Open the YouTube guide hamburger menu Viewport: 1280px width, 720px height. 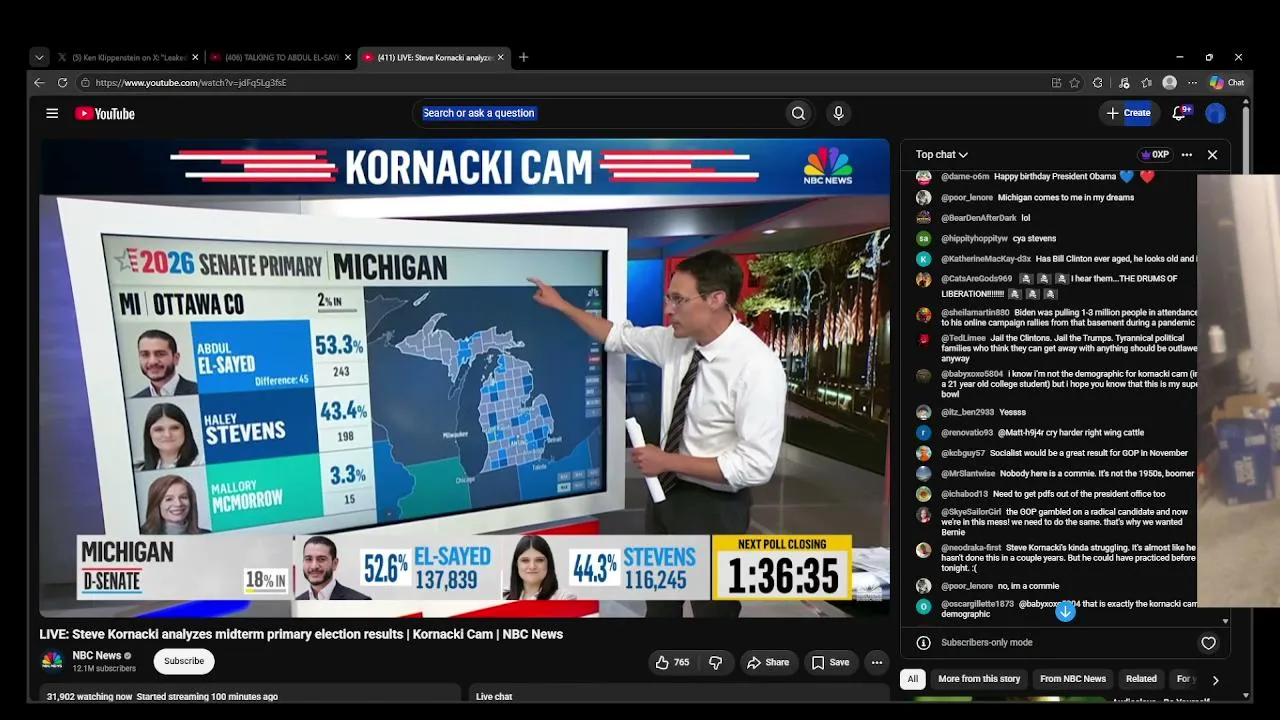[x=52, y=113]
